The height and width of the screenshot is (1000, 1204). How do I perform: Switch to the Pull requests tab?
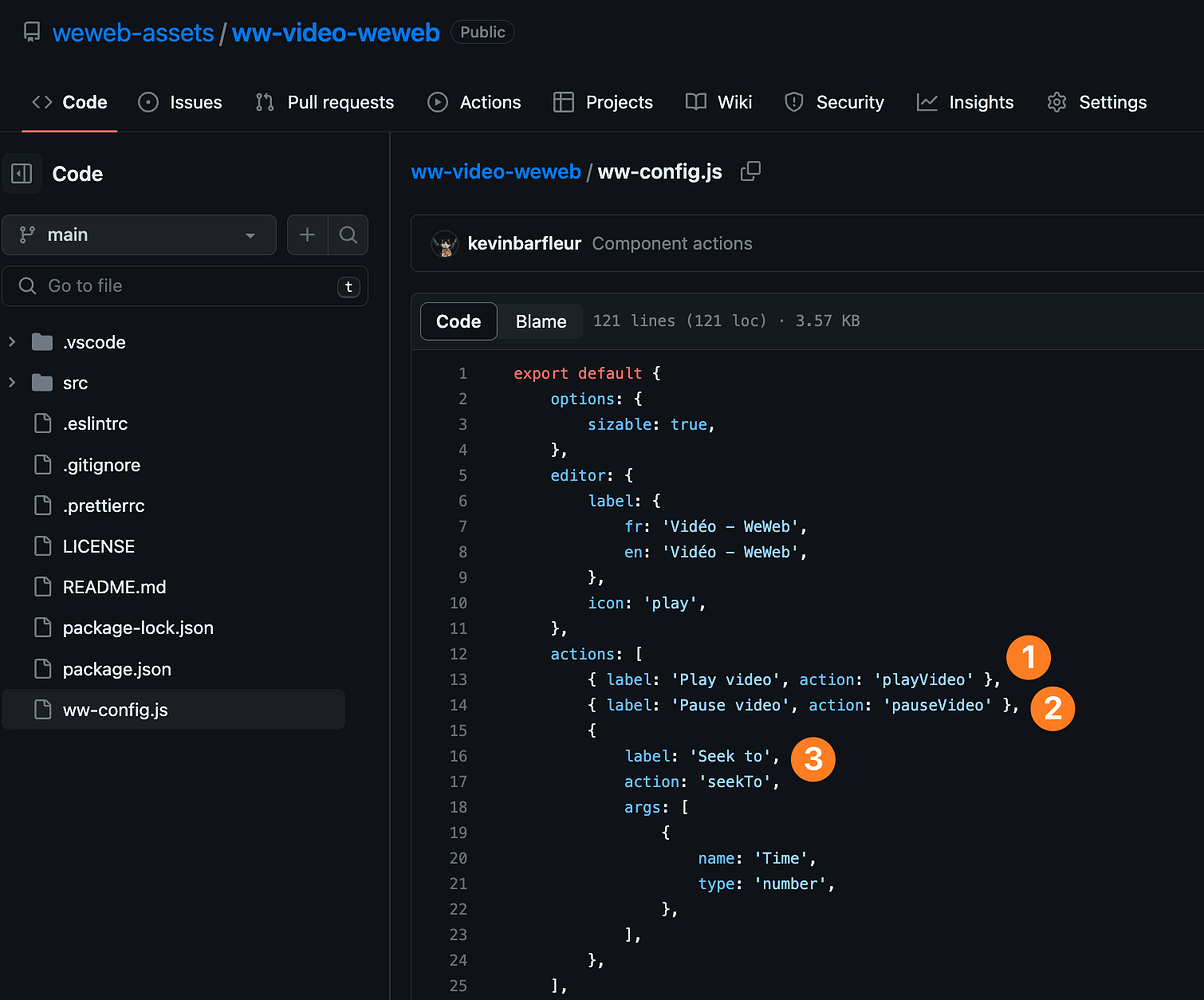pos(324,102)
